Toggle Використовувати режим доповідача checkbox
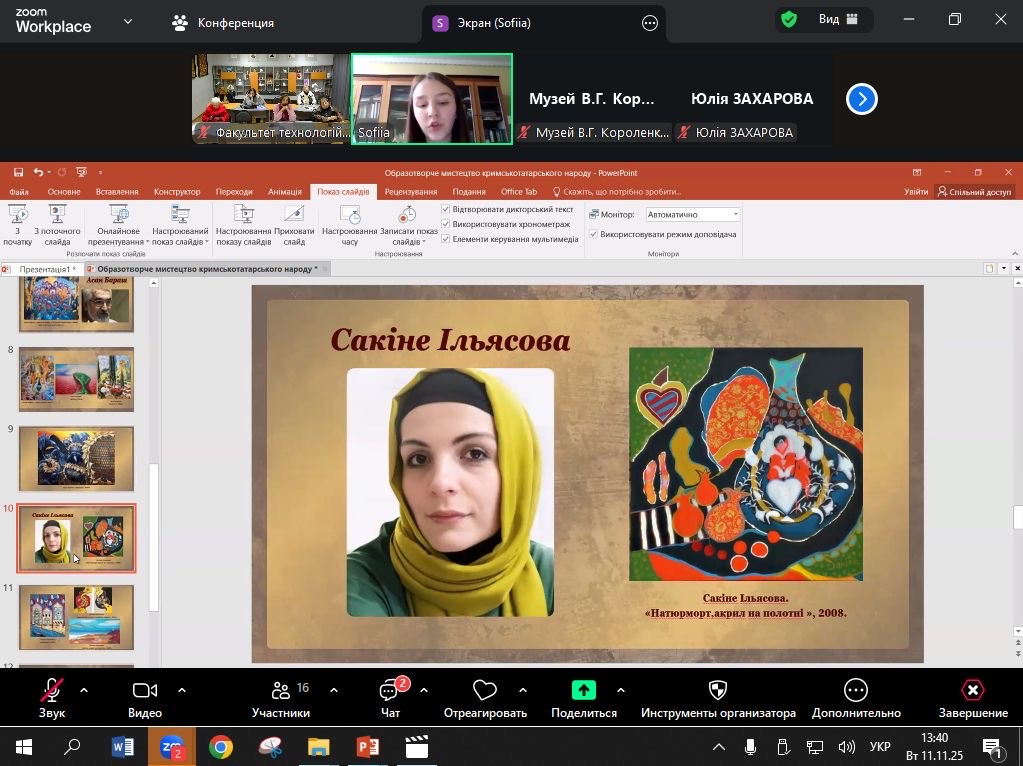This screenshot has width=1023, height=766. coord(593,234)
